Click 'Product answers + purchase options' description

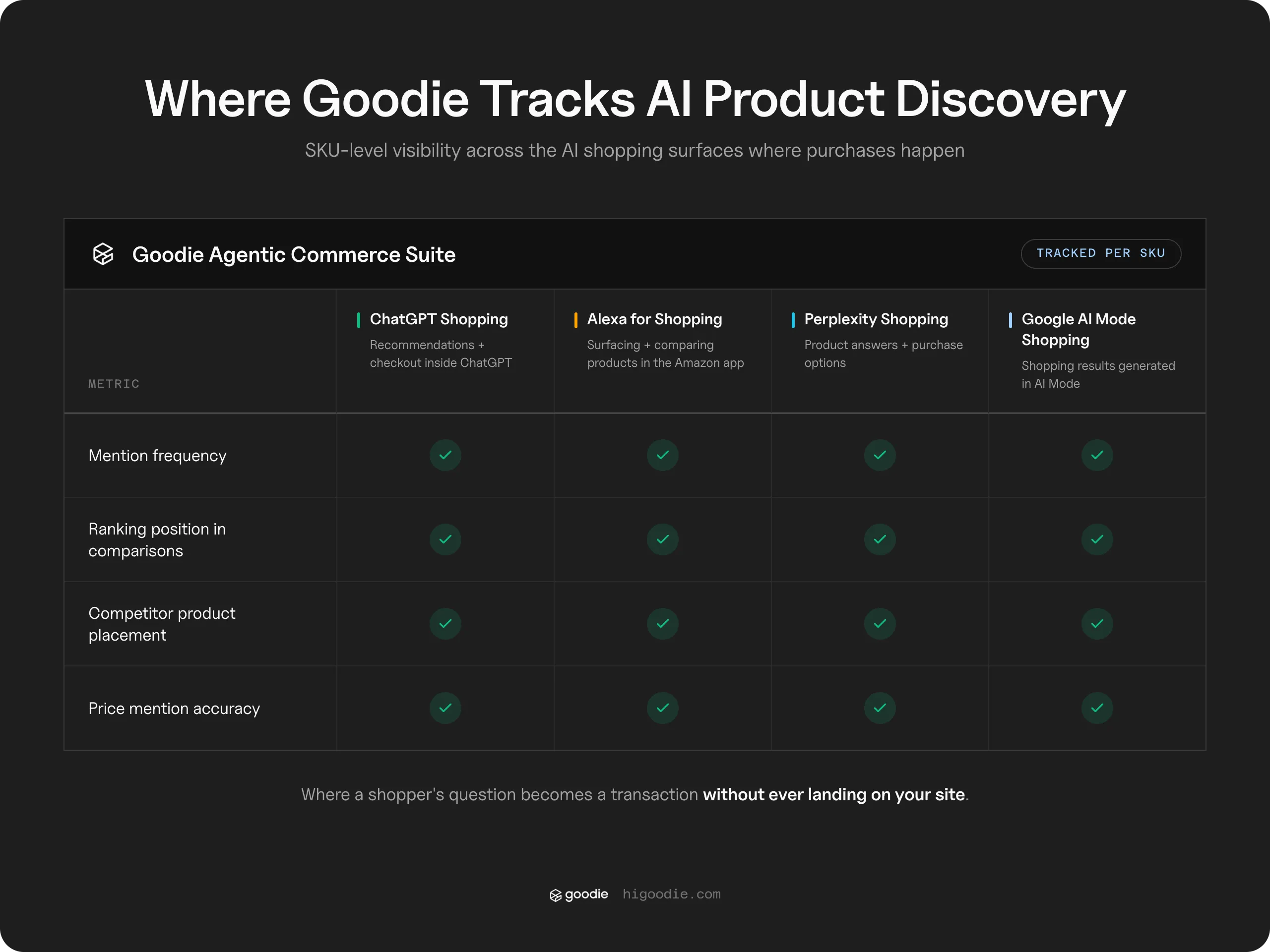pyautogui.click(x=884, y=354)
